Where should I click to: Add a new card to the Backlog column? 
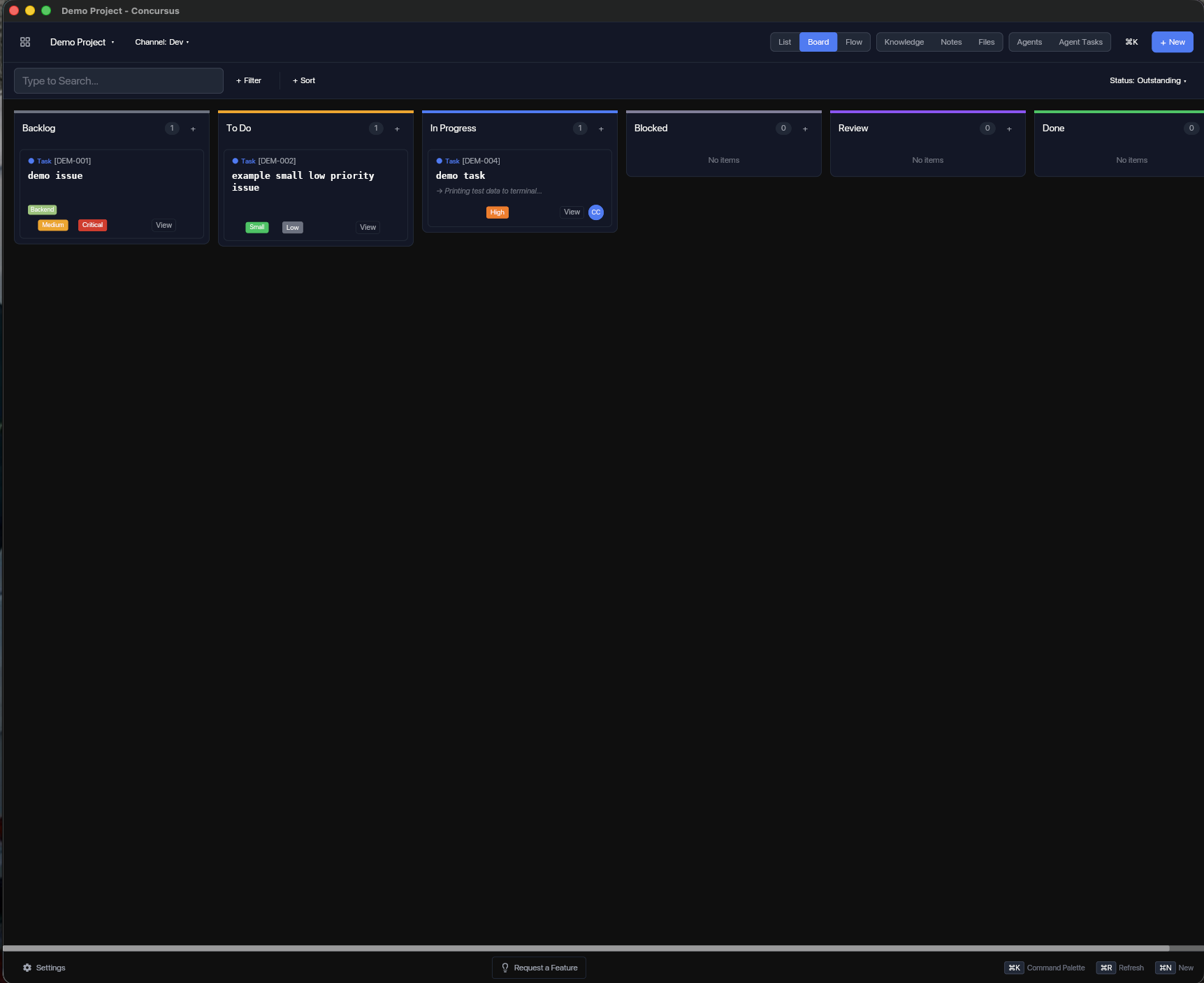pos(193,129)
